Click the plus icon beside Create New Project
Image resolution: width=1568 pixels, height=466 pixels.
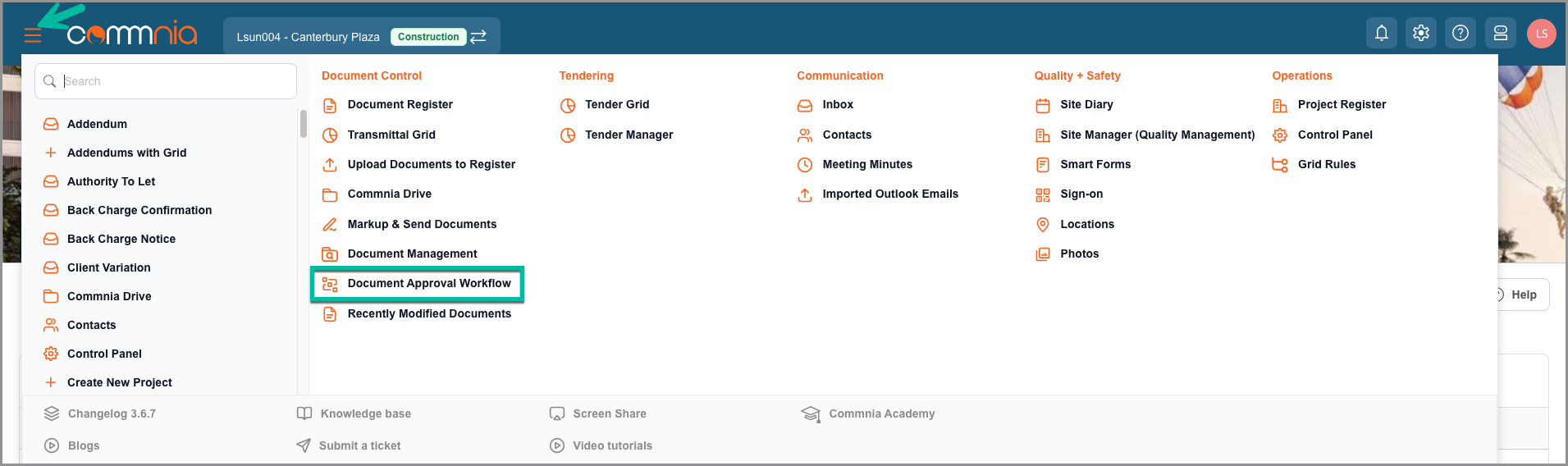51,382
